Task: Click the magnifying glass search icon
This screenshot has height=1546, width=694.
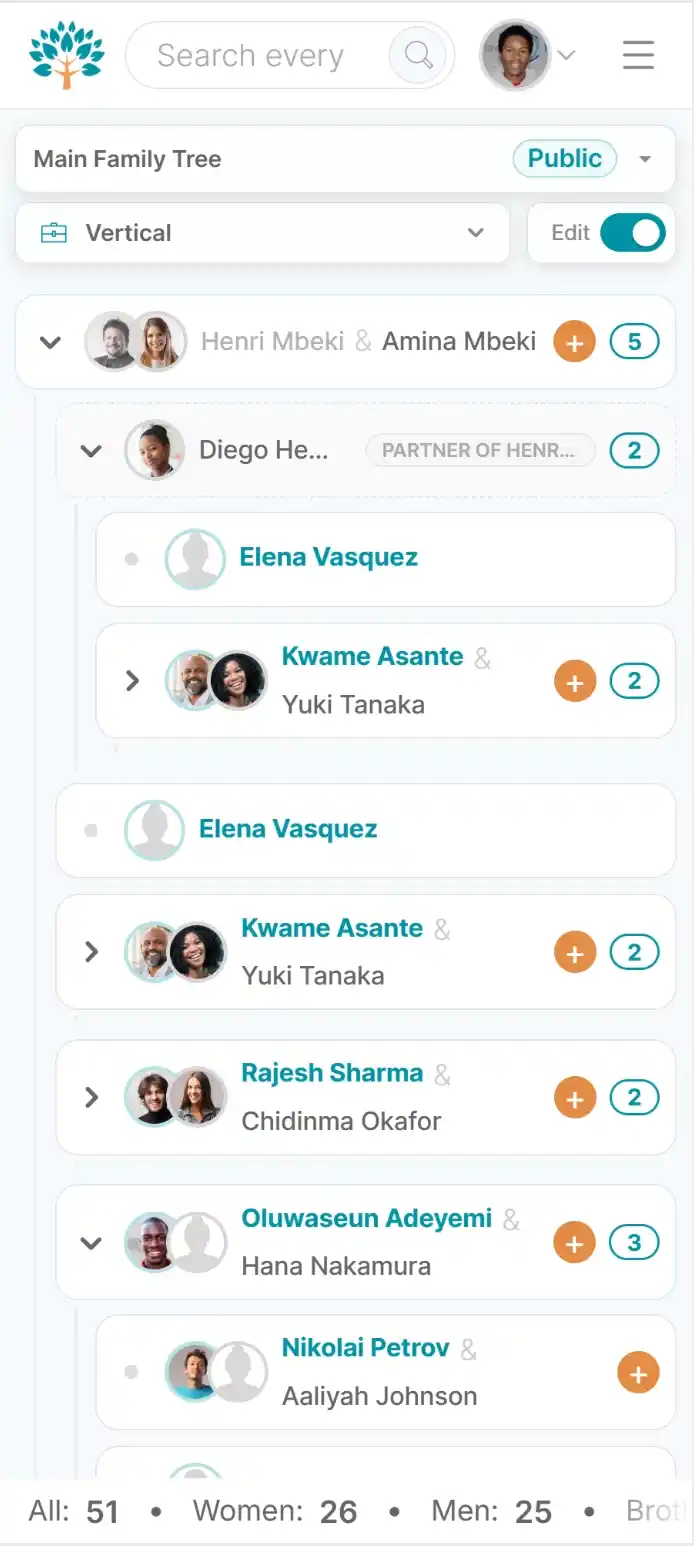Action: (418, 54)
